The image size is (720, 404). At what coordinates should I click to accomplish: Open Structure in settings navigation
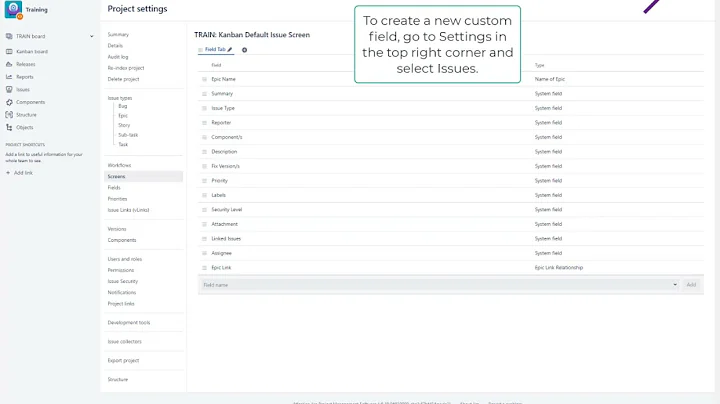coord(118,379)
